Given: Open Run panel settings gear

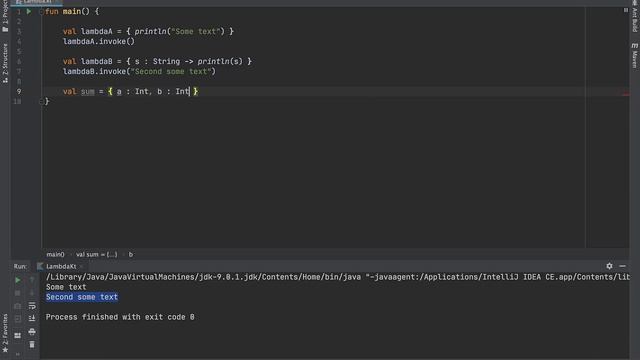Looking at the screenshot, I should tap(609, 266).
